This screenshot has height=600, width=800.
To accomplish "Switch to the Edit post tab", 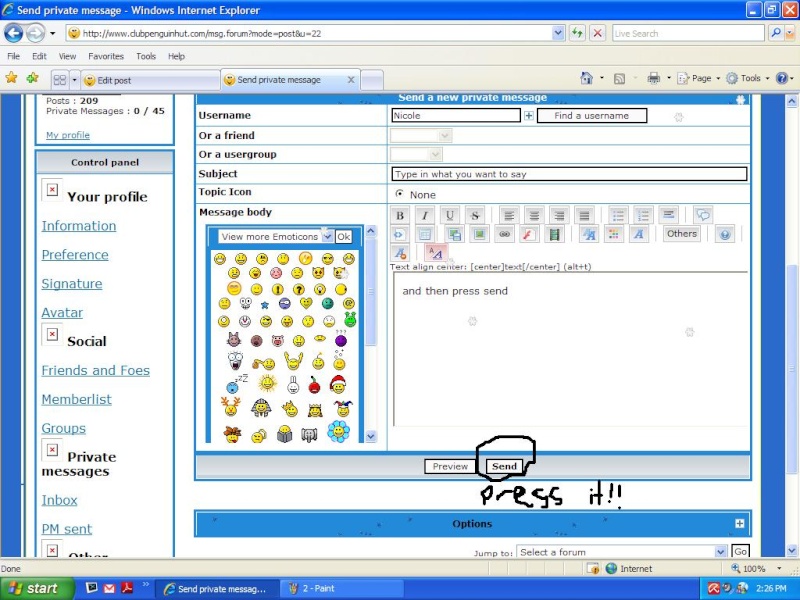I will pos(150,80).
